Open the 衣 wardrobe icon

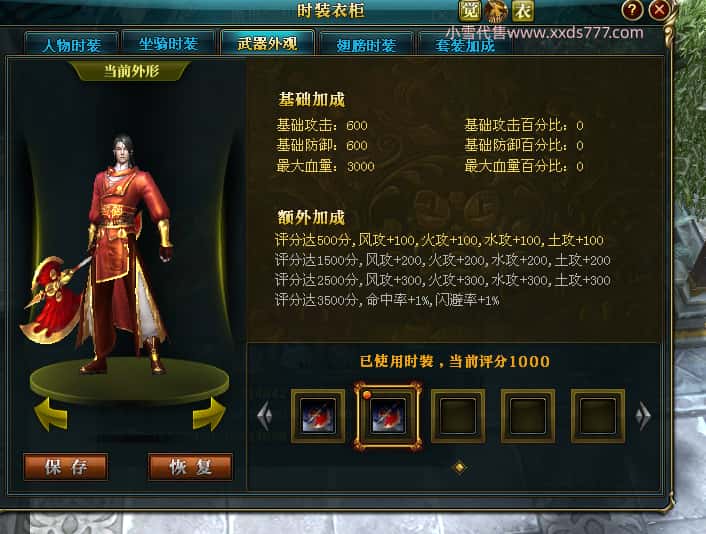tap(523, 10)
